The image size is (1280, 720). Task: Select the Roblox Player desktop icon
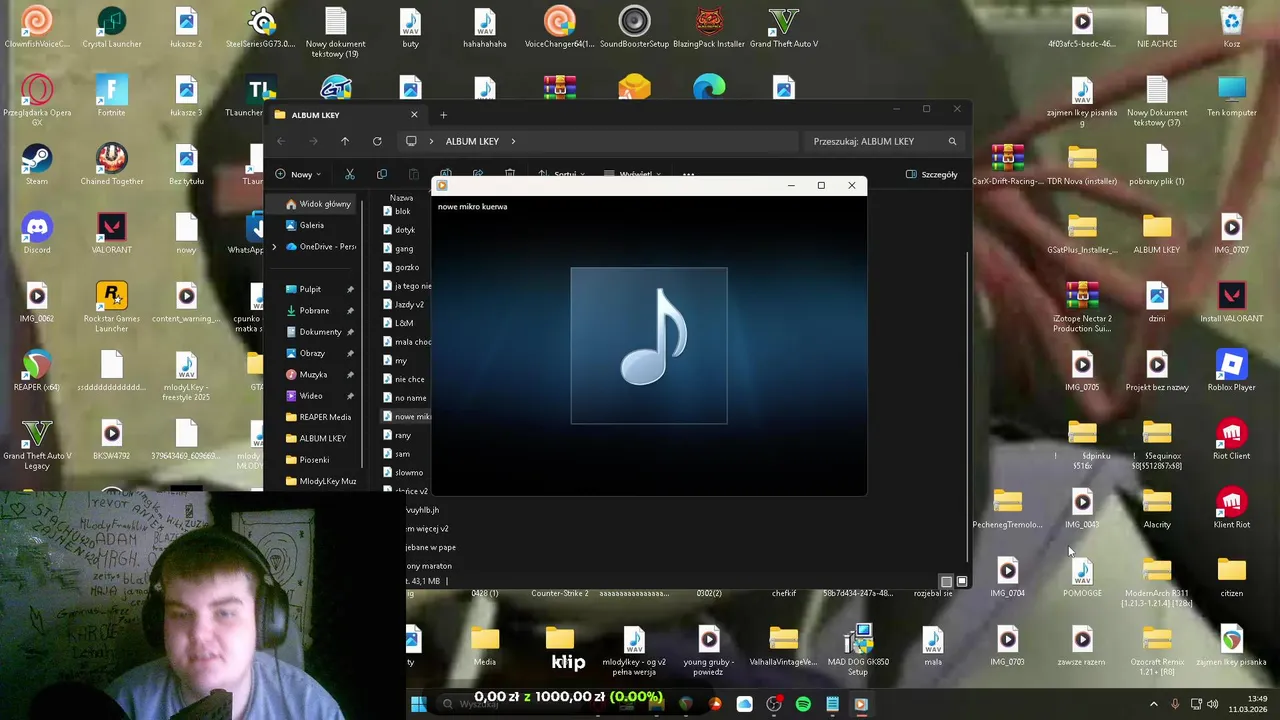click(1231, 371)
